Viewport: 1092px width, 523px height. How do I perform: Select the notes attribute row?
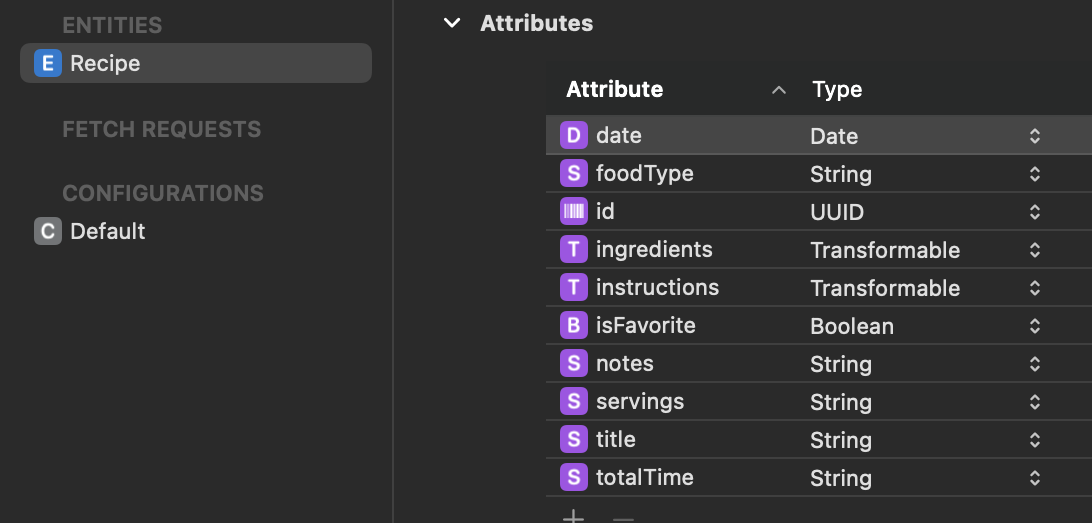819,364
